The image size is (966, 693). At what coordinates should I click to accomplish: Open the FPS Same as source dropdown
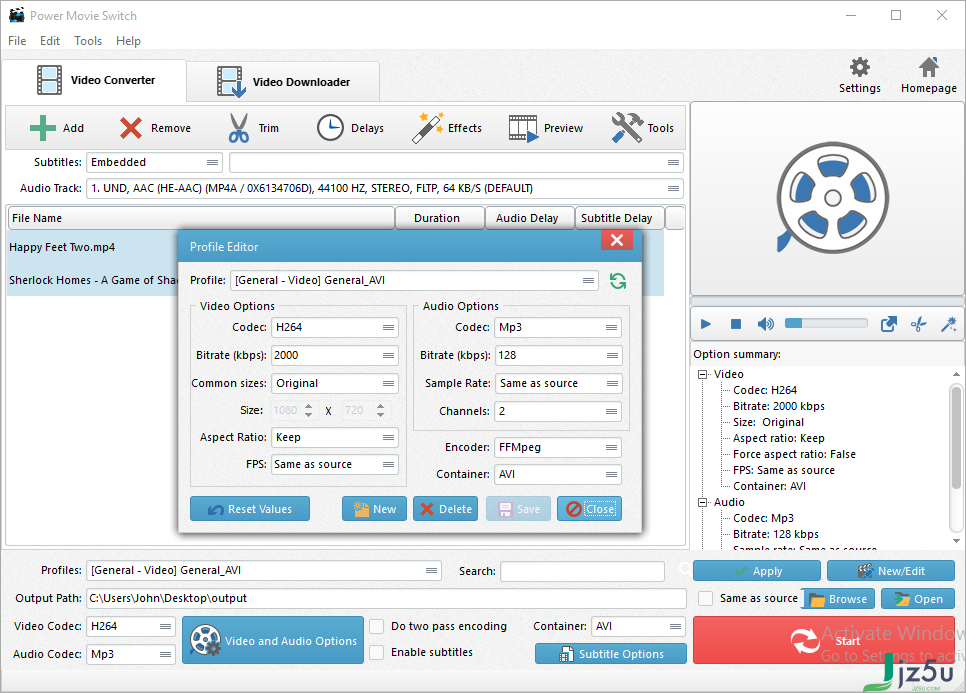(335, 464)
